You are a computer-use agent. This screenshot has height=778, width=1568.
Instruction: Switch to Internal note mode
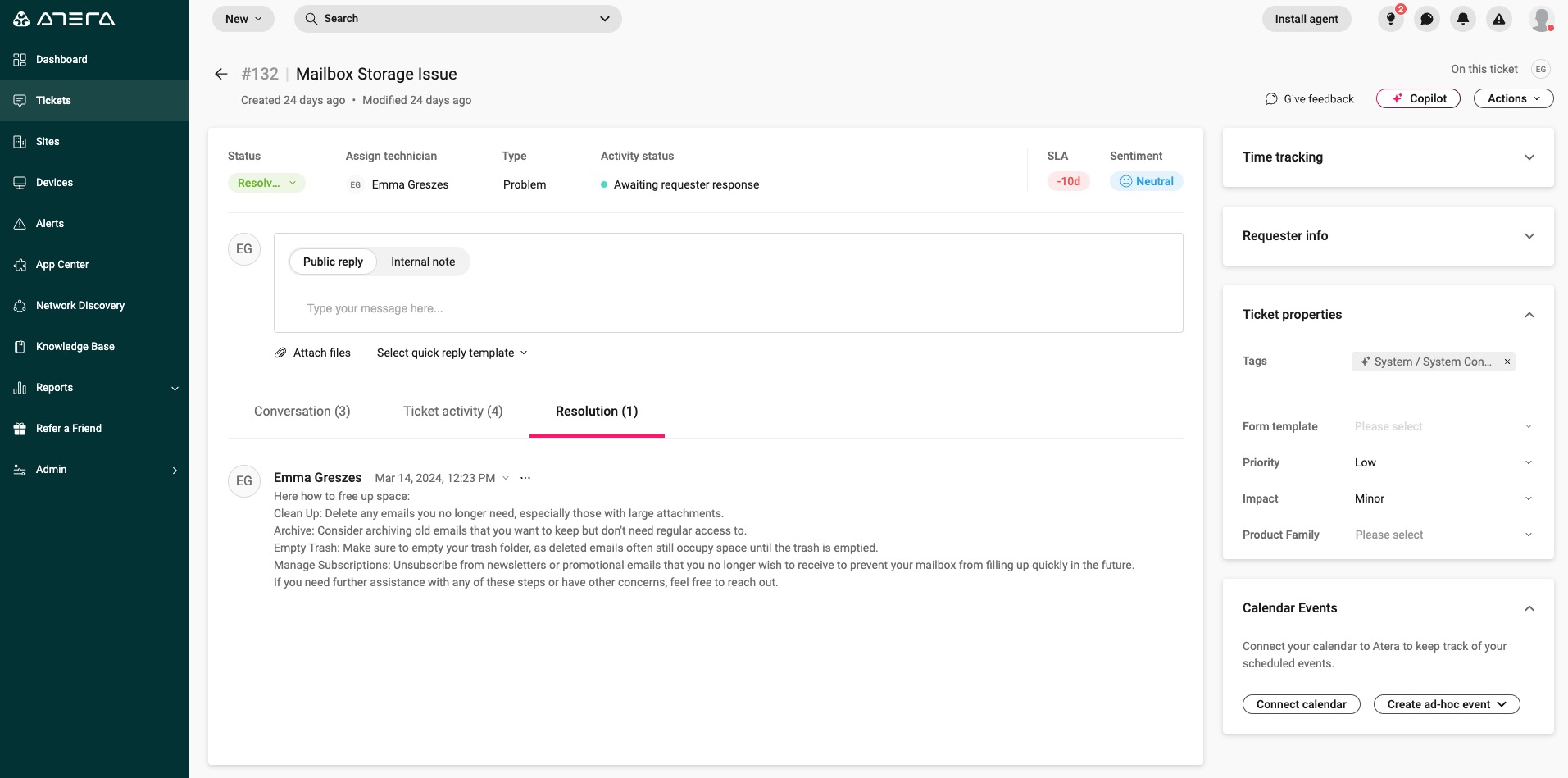point(422,262)
